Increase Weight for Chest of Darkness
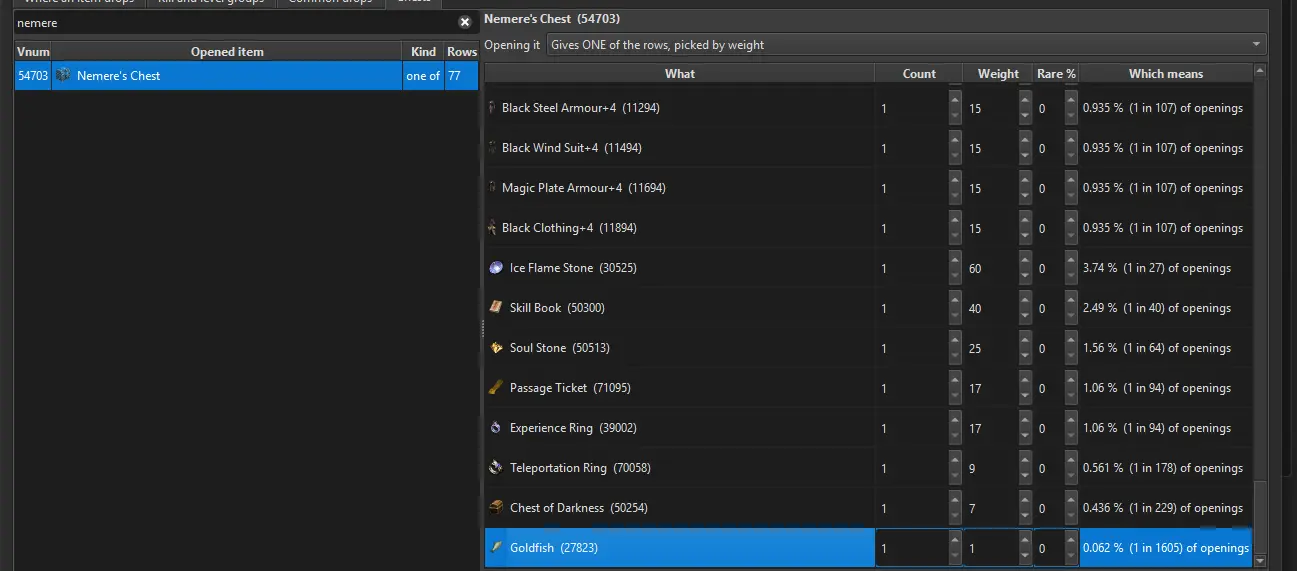Viewport: 1297px width, 571px height. (x=1025, y=500)
